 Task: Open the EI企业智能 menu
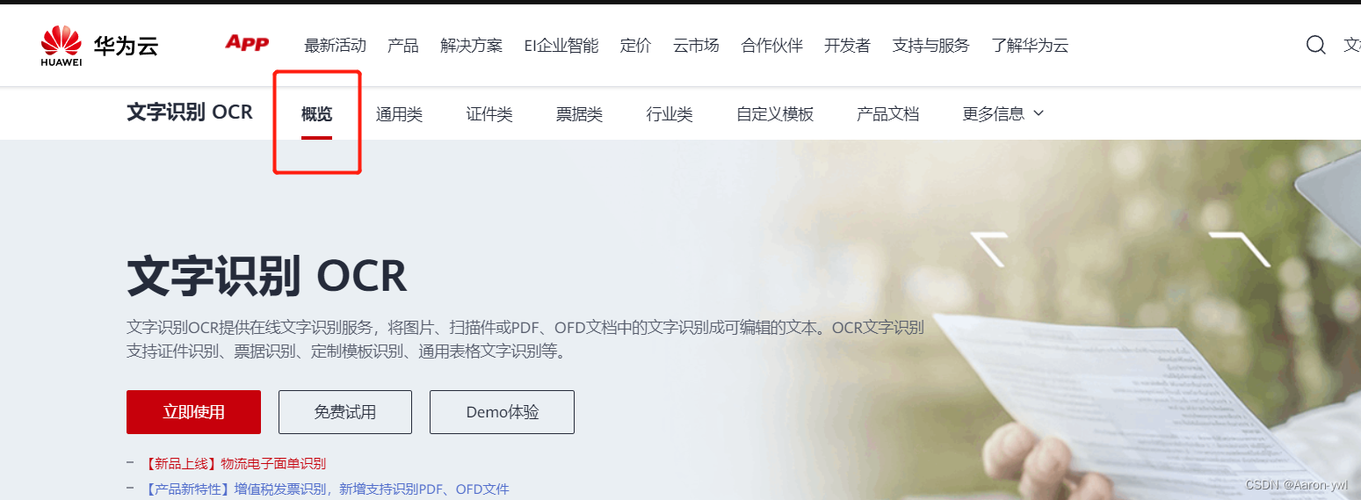click(561, 46)
